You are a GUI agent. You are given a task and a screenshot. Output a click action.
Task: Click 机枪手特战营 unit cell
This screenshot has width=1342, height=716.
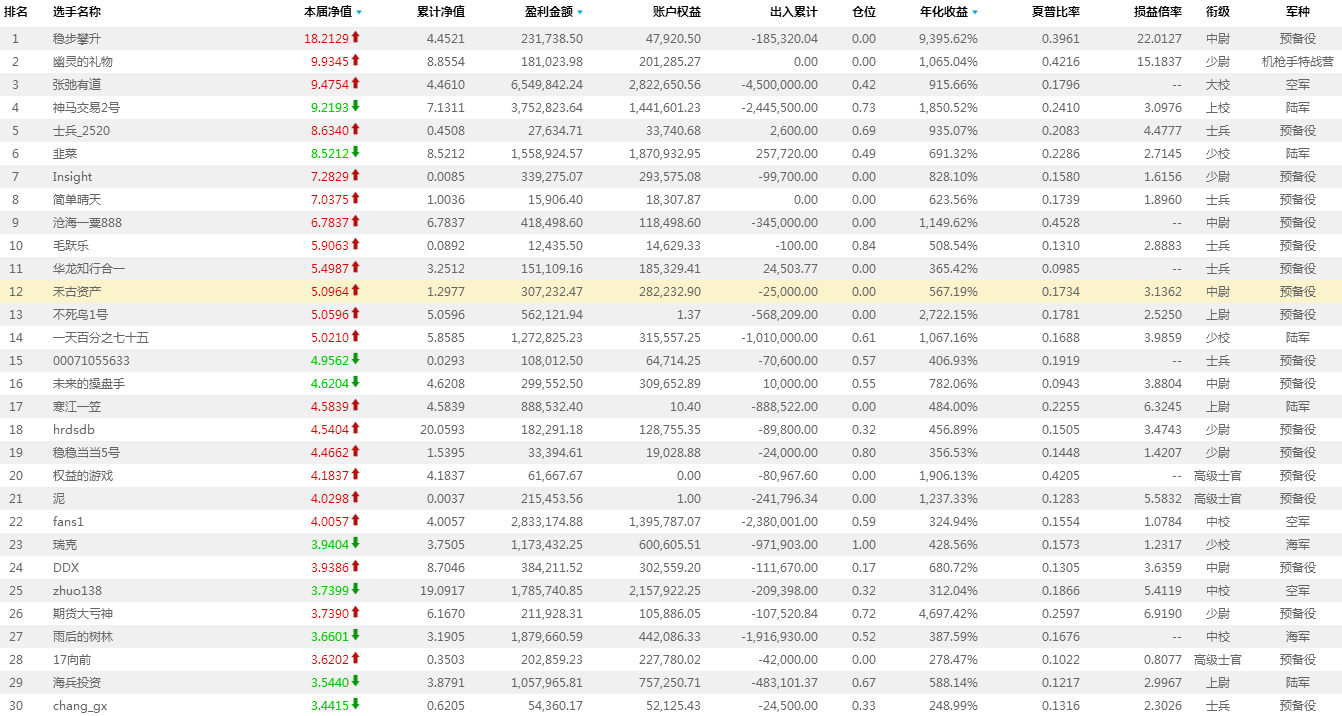pos(1298,62)
